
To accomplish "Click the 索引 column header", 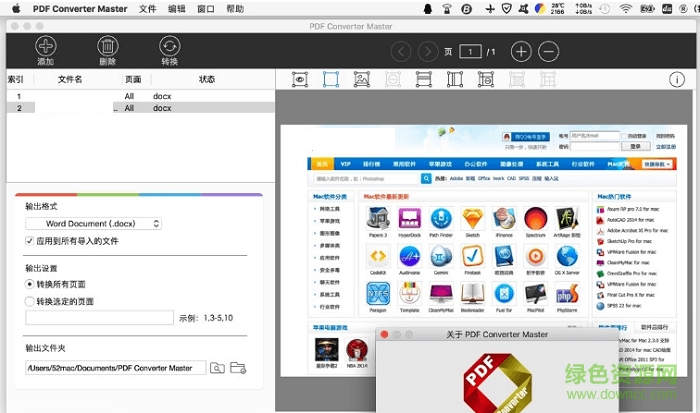I will (x=16, y=79).
